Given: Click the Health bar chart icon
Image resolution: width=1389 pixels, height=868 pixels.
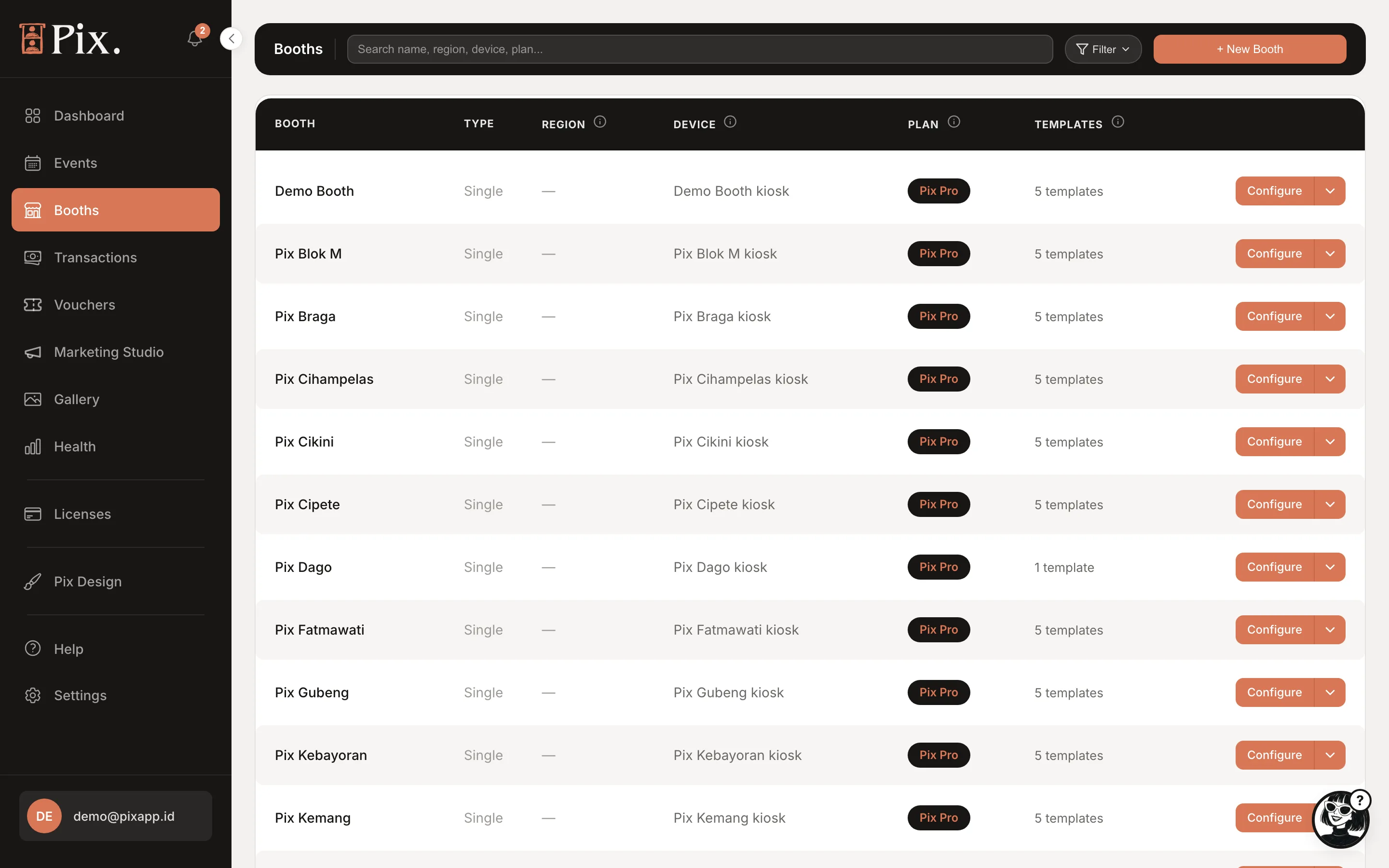Looking at the screenshot, I should coord(33,447).
